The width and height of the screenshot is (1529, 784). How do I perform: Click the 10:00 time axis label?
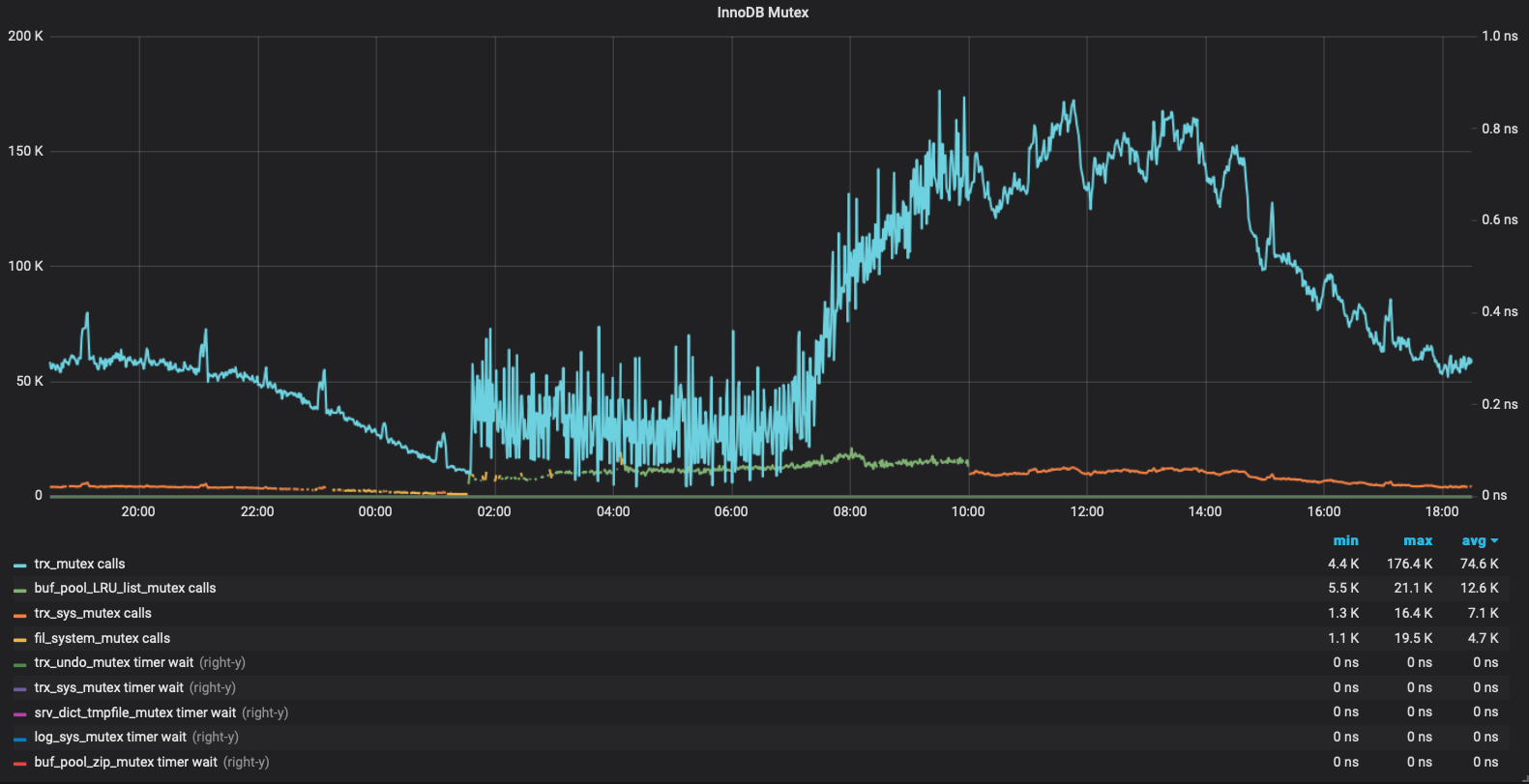point(968,511)
